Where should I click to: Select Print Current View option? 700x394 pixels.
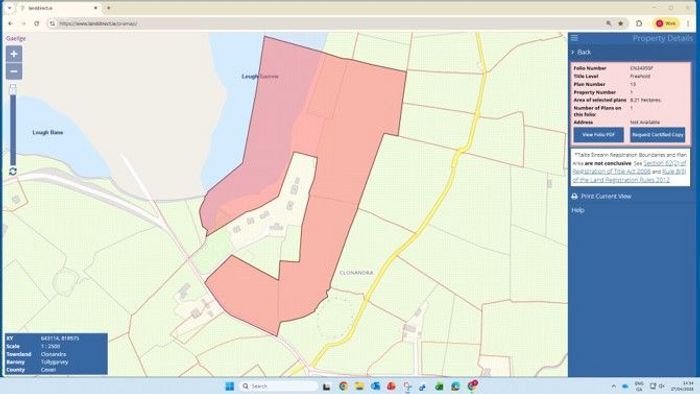[x=606, y=196]
